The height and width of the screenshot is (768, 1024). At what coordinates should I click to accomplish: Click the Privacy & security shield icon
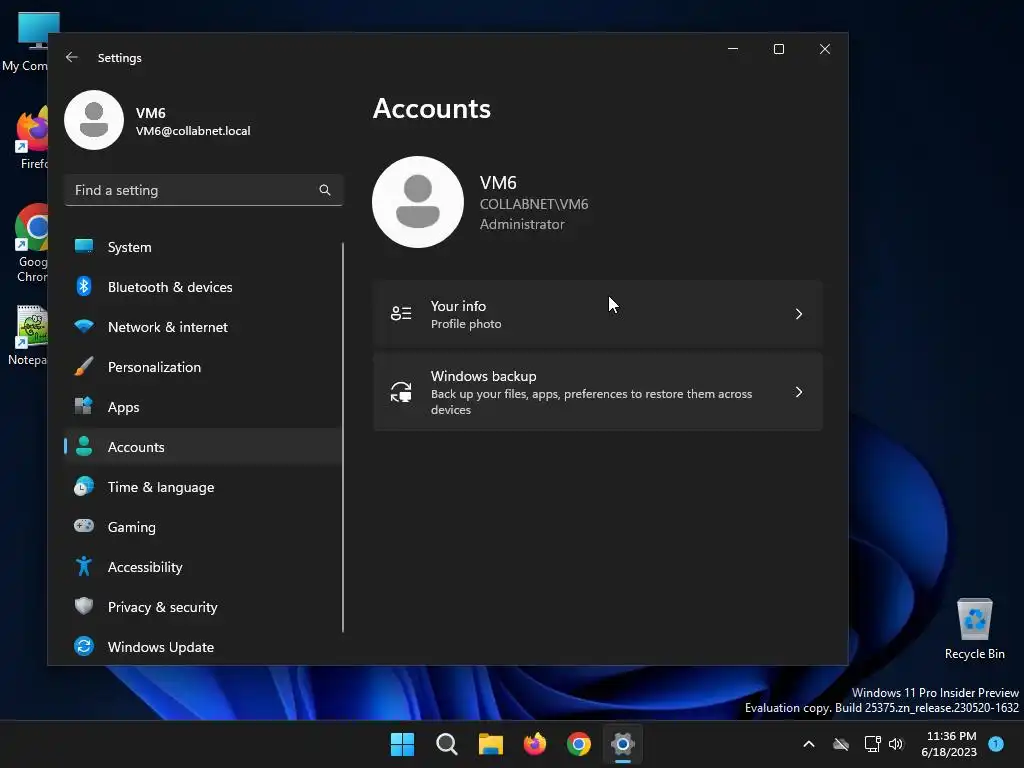(x=84, y=606)
